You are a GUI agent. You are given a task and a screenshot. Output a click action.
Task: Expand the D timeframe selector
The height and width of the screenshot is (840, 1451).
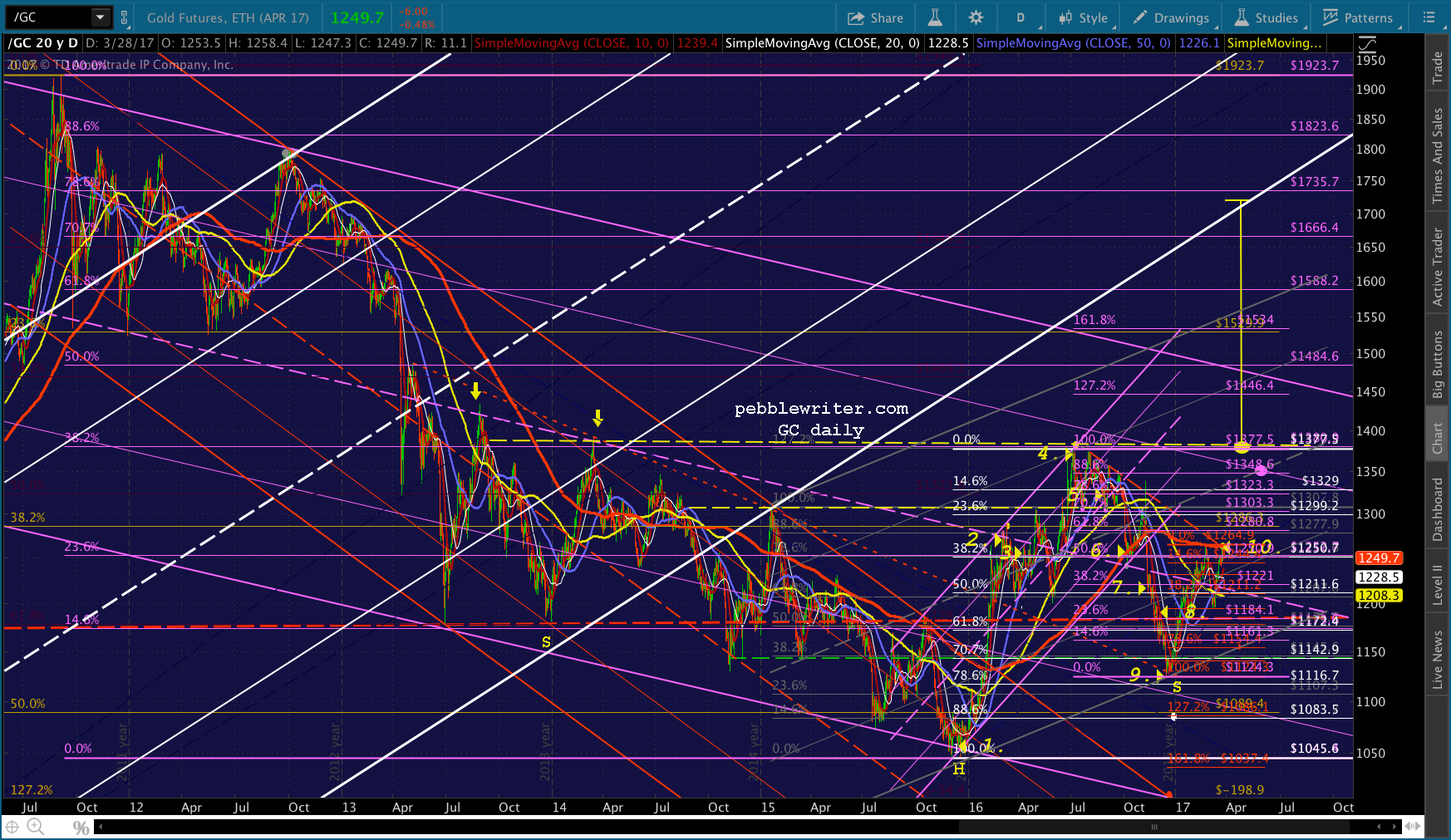pyautogui.click(x=1021, y=17)
